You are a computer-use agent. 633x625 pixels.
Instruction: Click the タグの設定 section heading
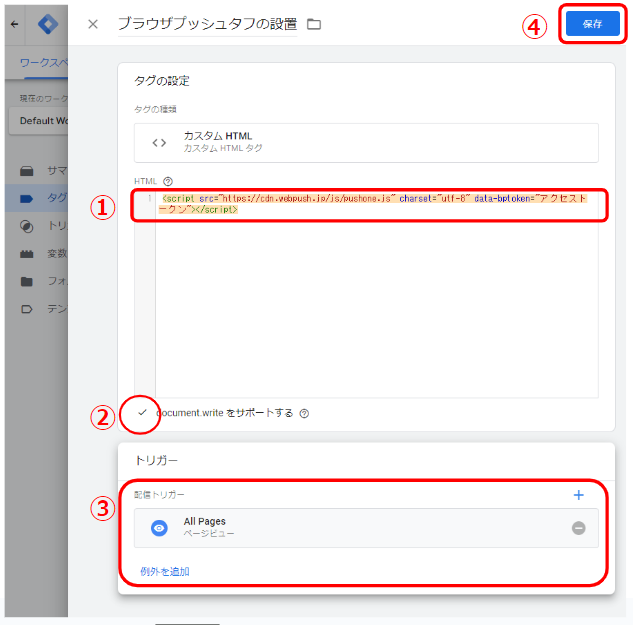point(161,81)
